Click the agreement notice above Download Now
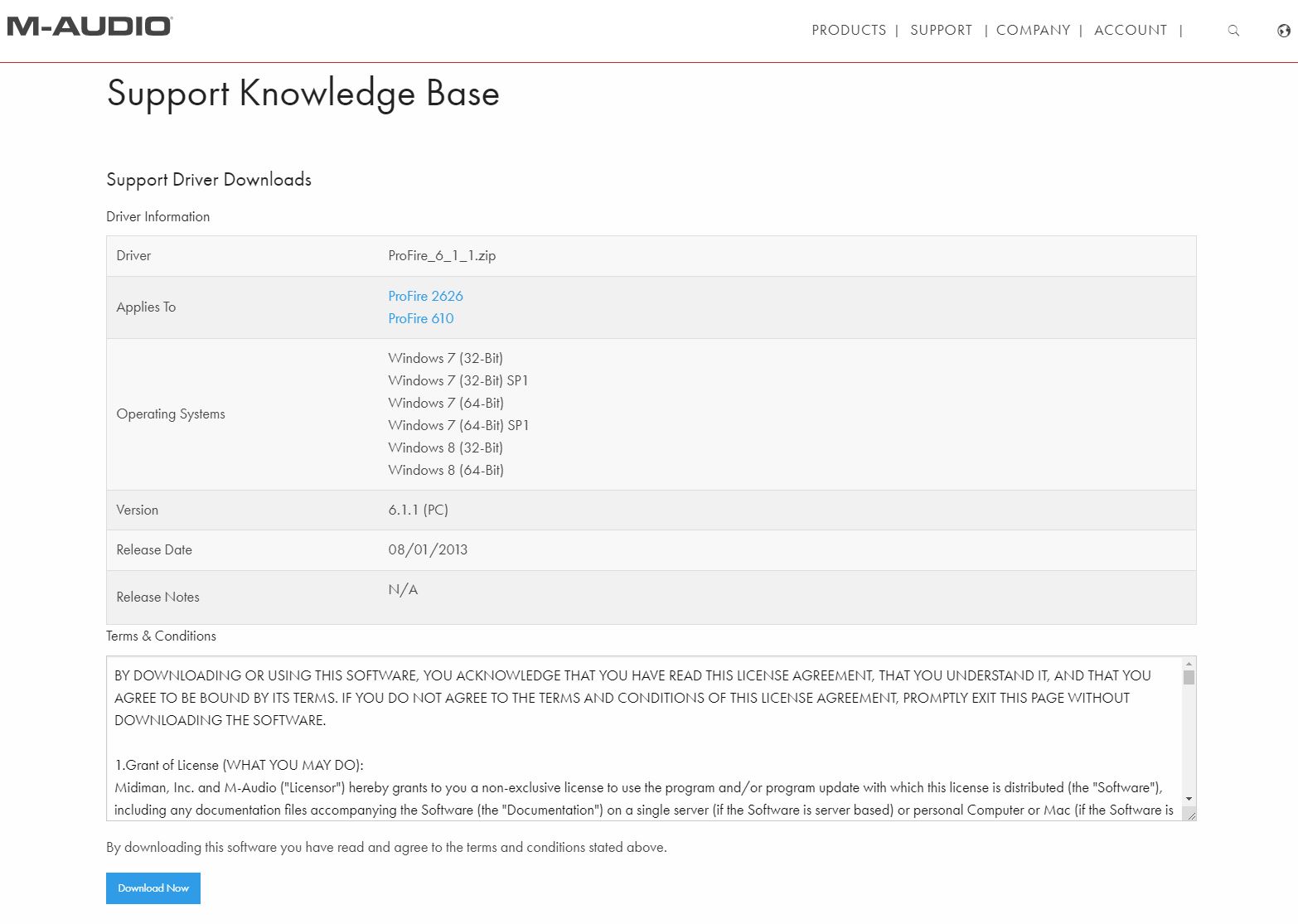 click(x=386, y=847)
